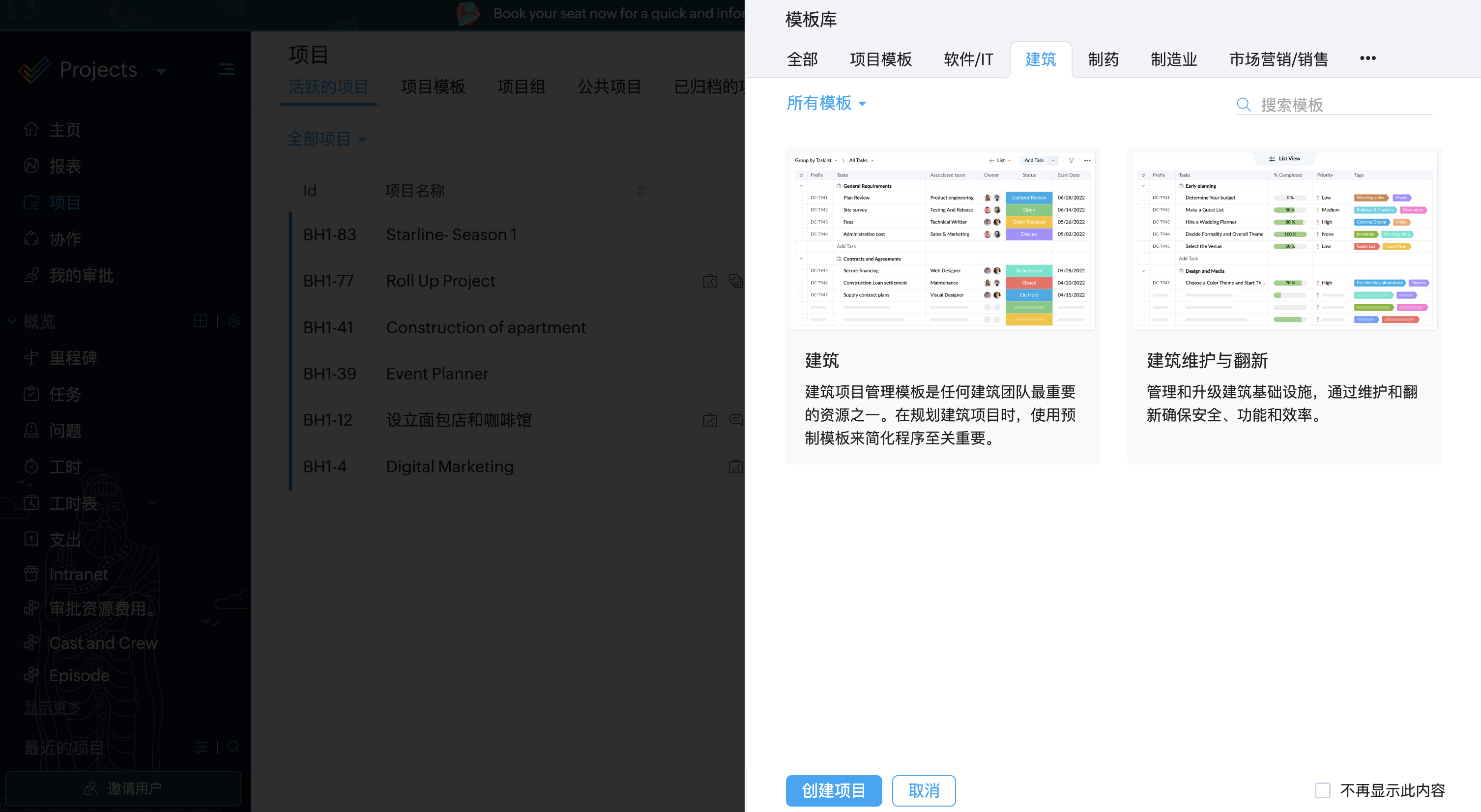Click the 概览 settings gear icon
The image size is (1481, 812).
tap(234, 321)
